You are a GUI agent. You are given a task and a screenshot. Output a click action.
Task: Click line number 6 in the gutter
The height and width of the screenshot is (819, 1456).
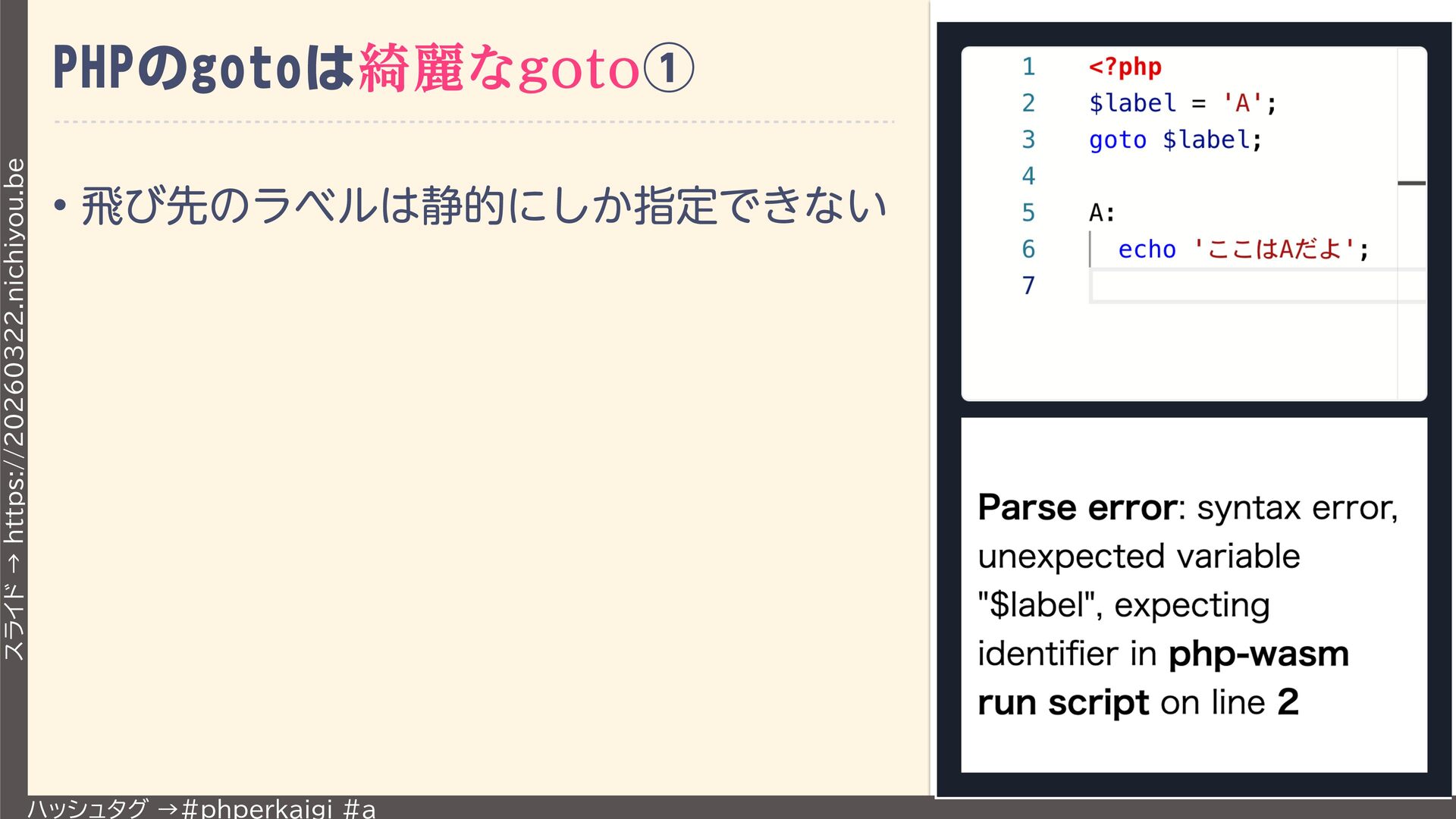pos(1028,249)
